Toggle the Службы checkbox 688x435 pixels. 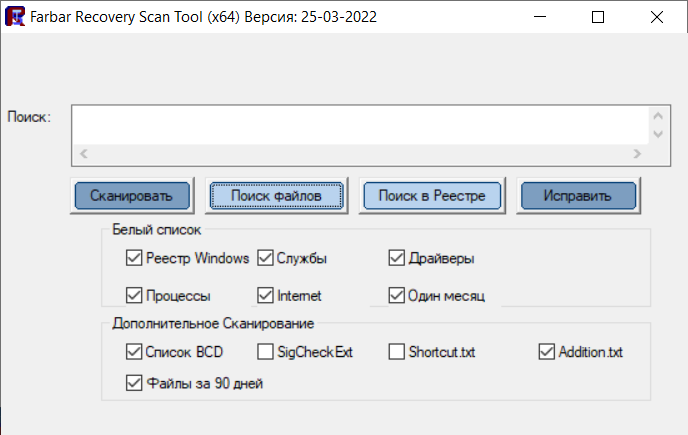[265, 258]
